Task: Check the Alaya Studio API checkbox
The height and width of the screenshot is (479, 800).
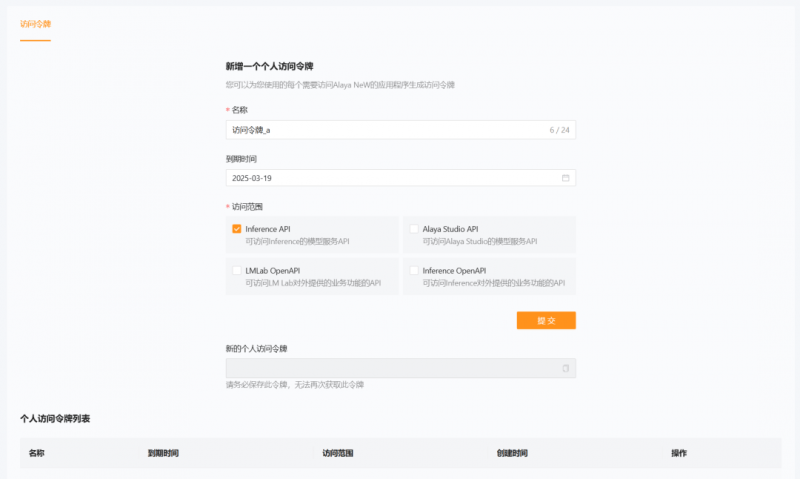Action: click(x=414, y=229)
